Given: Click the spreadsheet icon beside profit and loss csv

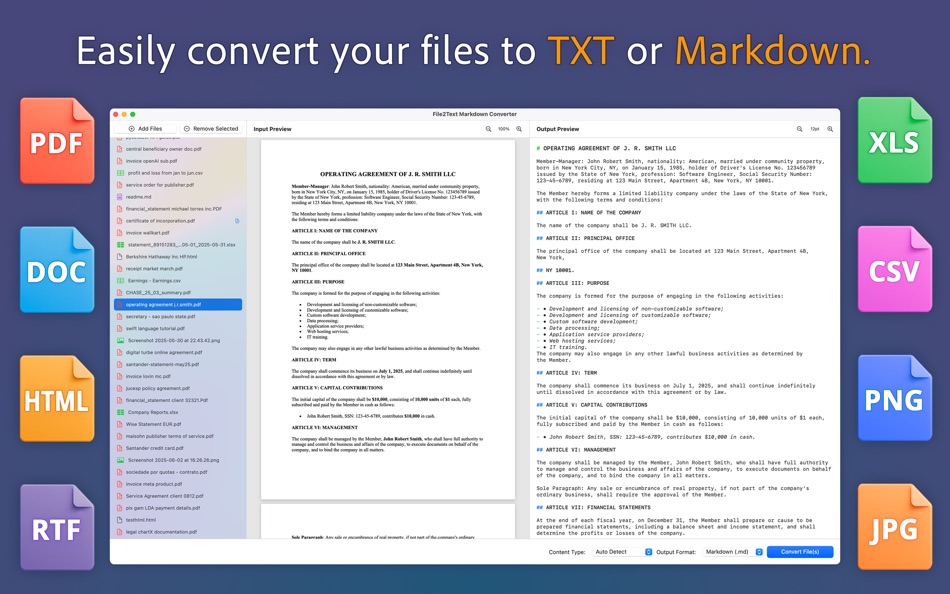Looking at the screenshot, I should 120,173.
